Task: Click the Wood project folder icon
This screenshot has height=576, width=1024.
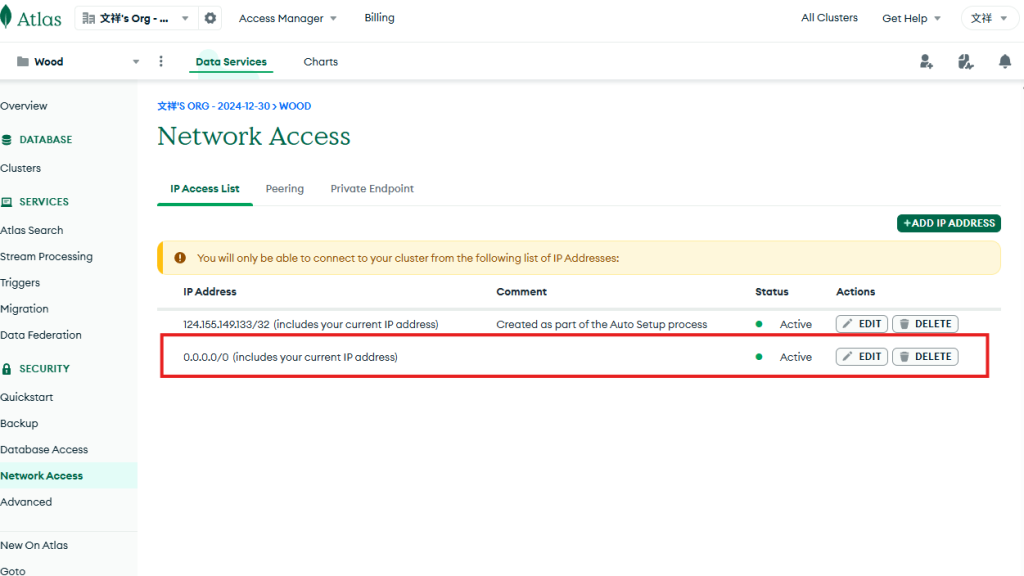Action: click(x=22, y=61)
